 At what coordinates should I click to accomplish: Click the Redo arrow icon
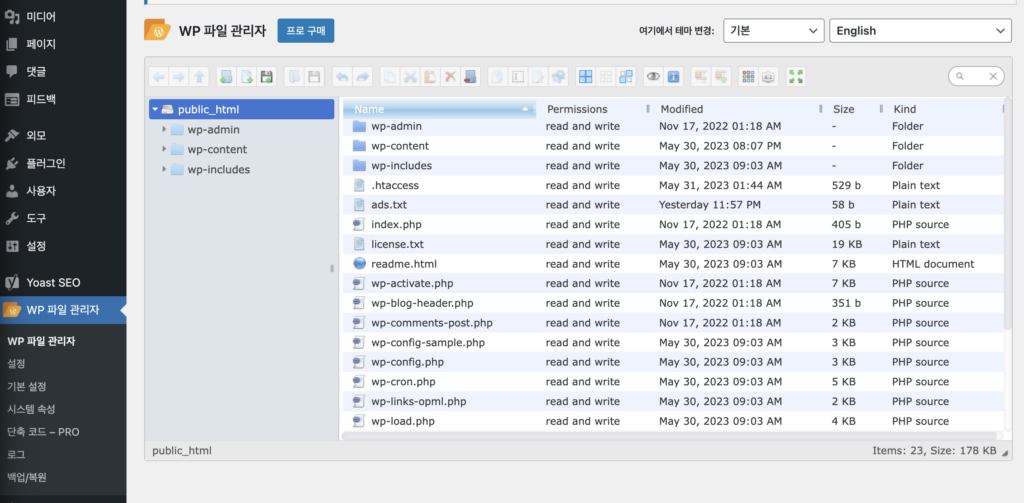pos(362,77)
